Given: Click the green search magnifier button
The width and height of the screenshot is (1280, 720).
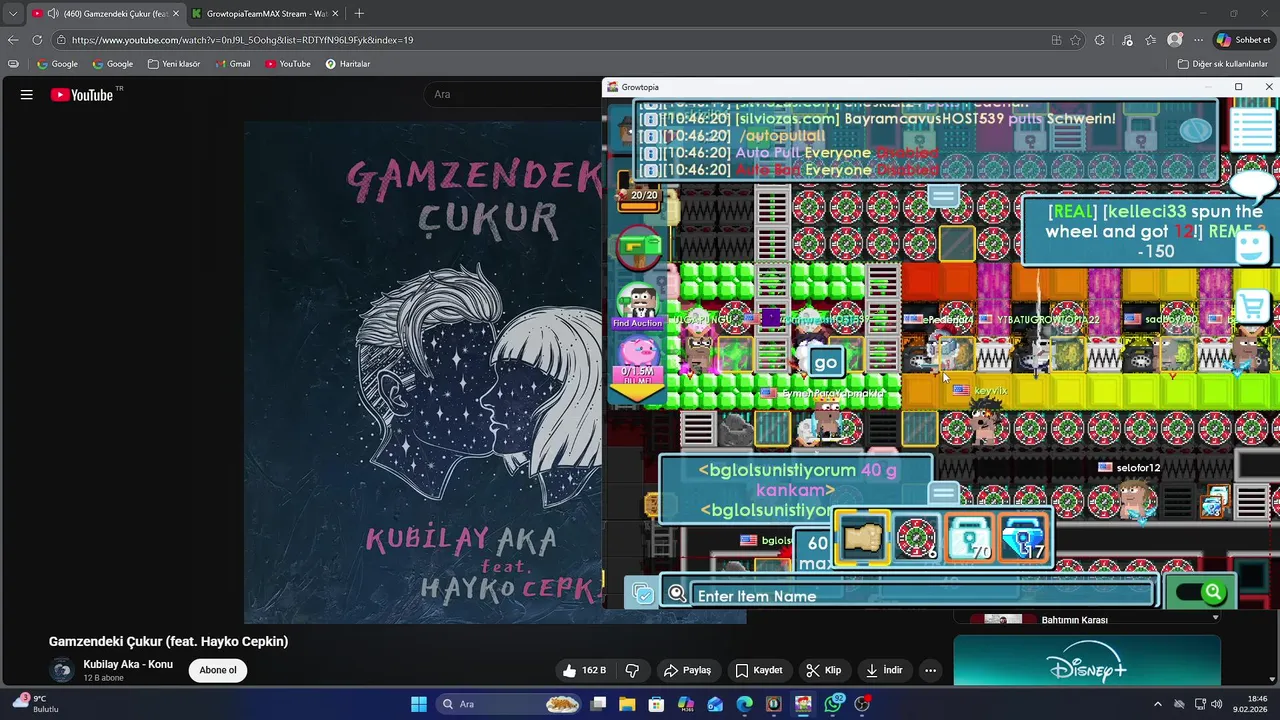Looking at the screenshot, I should (1213, 592).
